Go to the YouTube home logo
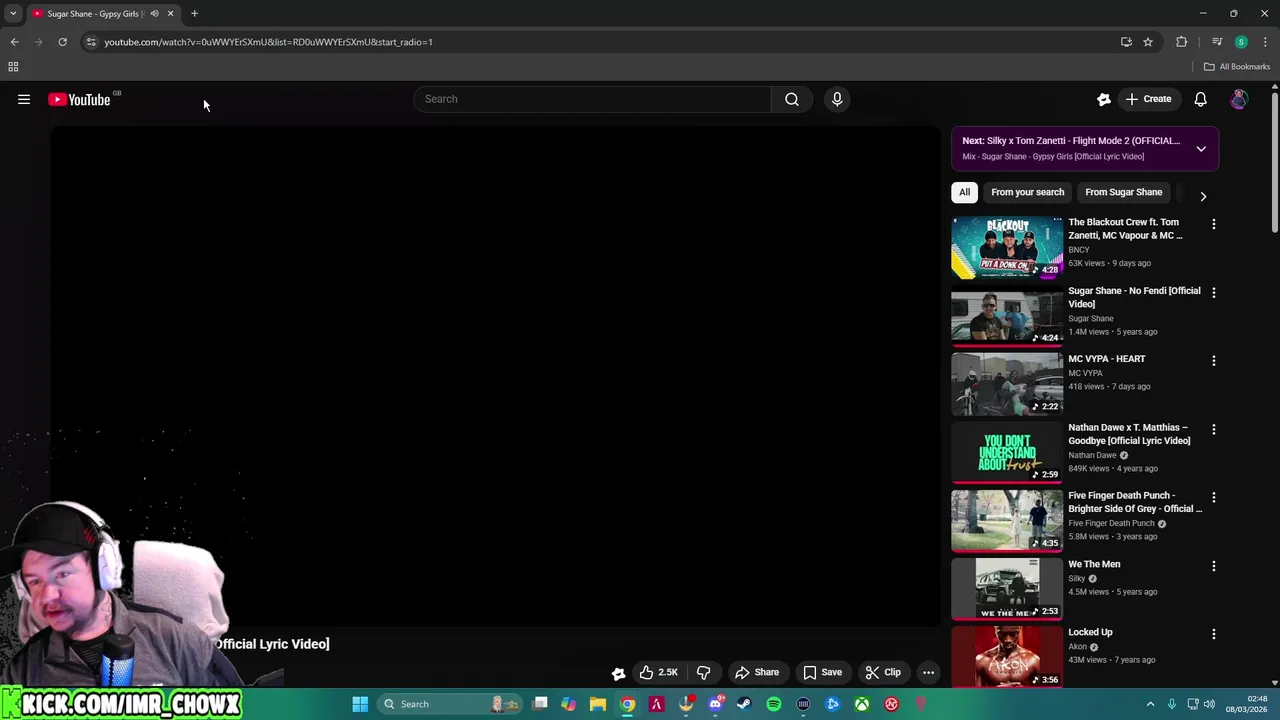Viewport: 1280px width, 720px height. click(x=79, y=99)
